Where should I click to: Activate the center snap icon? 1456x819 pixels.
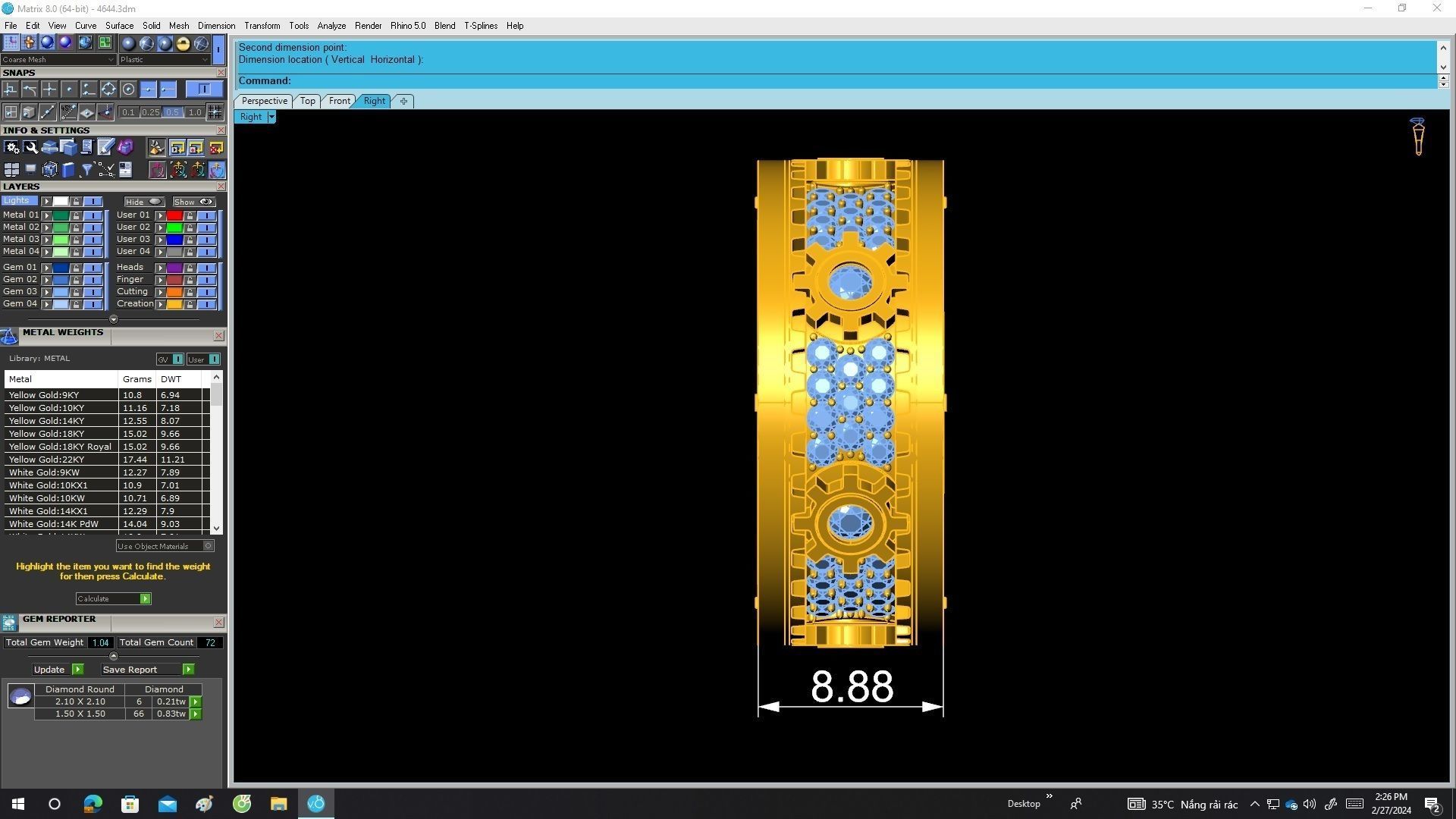pyautogui.click(x=128, y=89)
